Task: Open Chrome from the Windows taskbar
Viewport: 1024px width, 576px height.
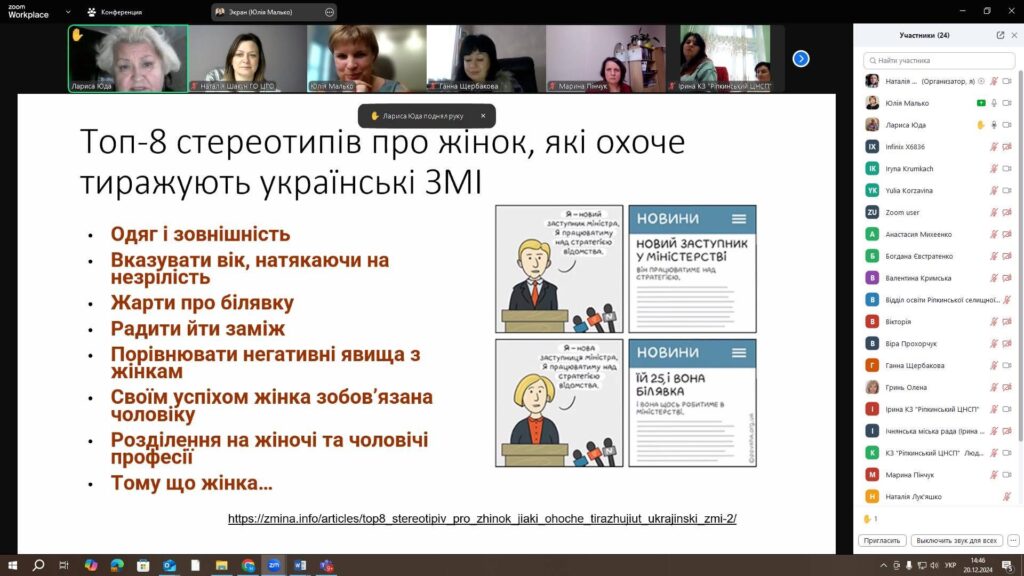Action: click(248, 565)
